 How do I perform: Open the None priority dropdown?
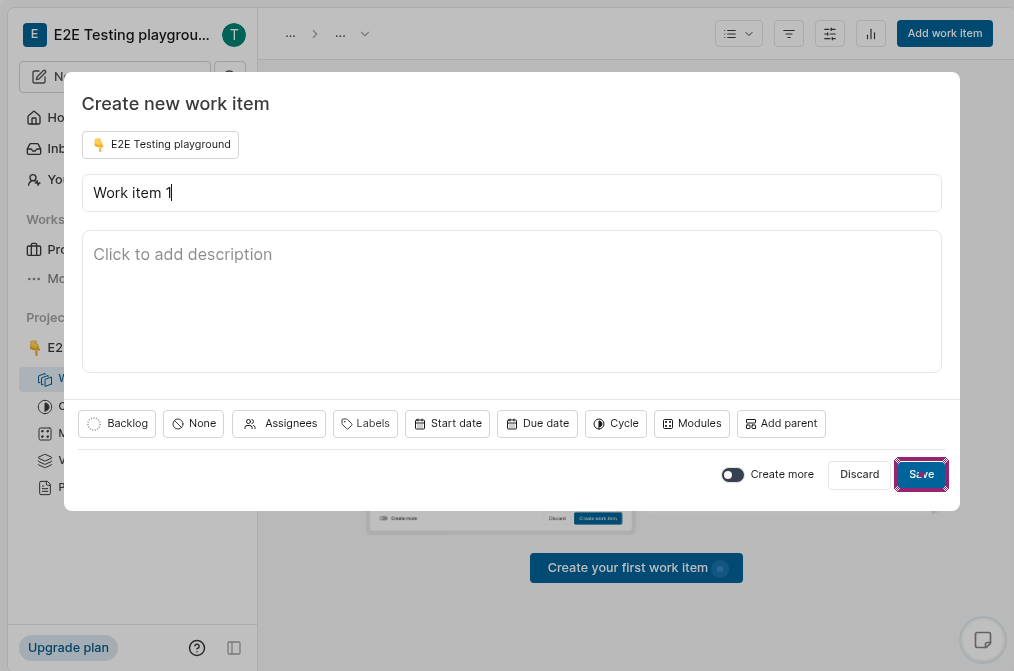tap(193, 424)
